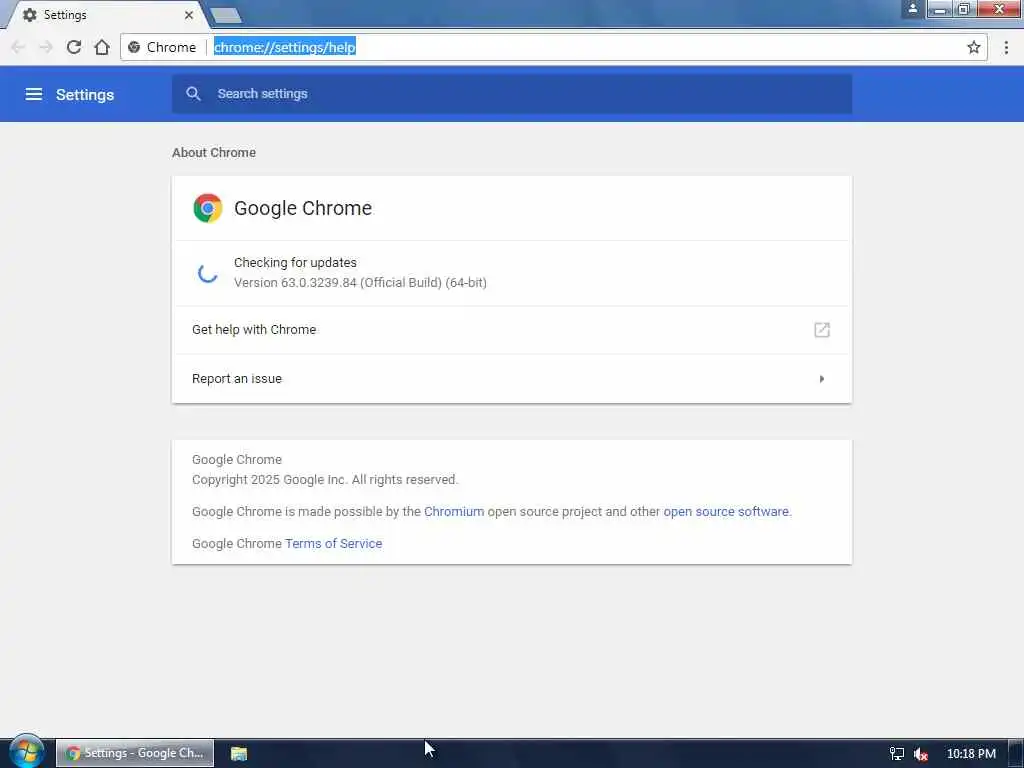This screenshot has height=768, width=1024.
Task: Click the update checking spinner
Action: tap(208, 273)
